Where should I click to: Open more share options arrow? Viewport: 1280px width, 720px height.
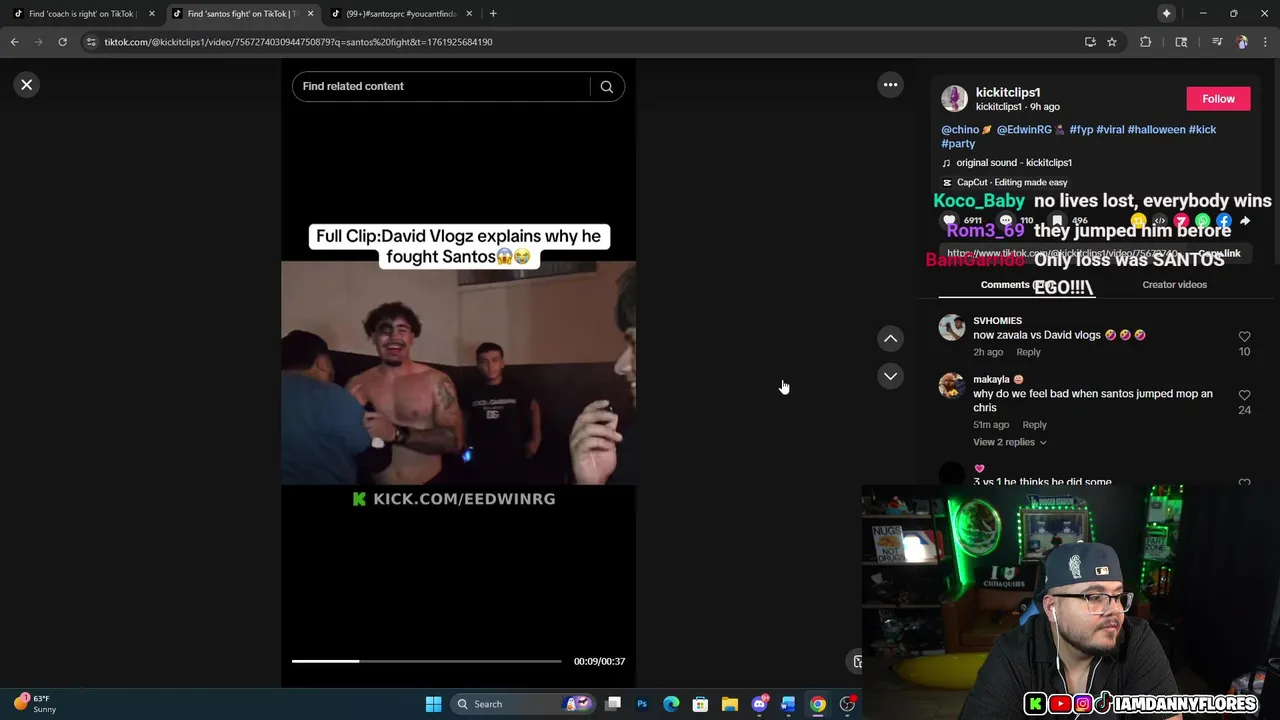click(1245, 221)
